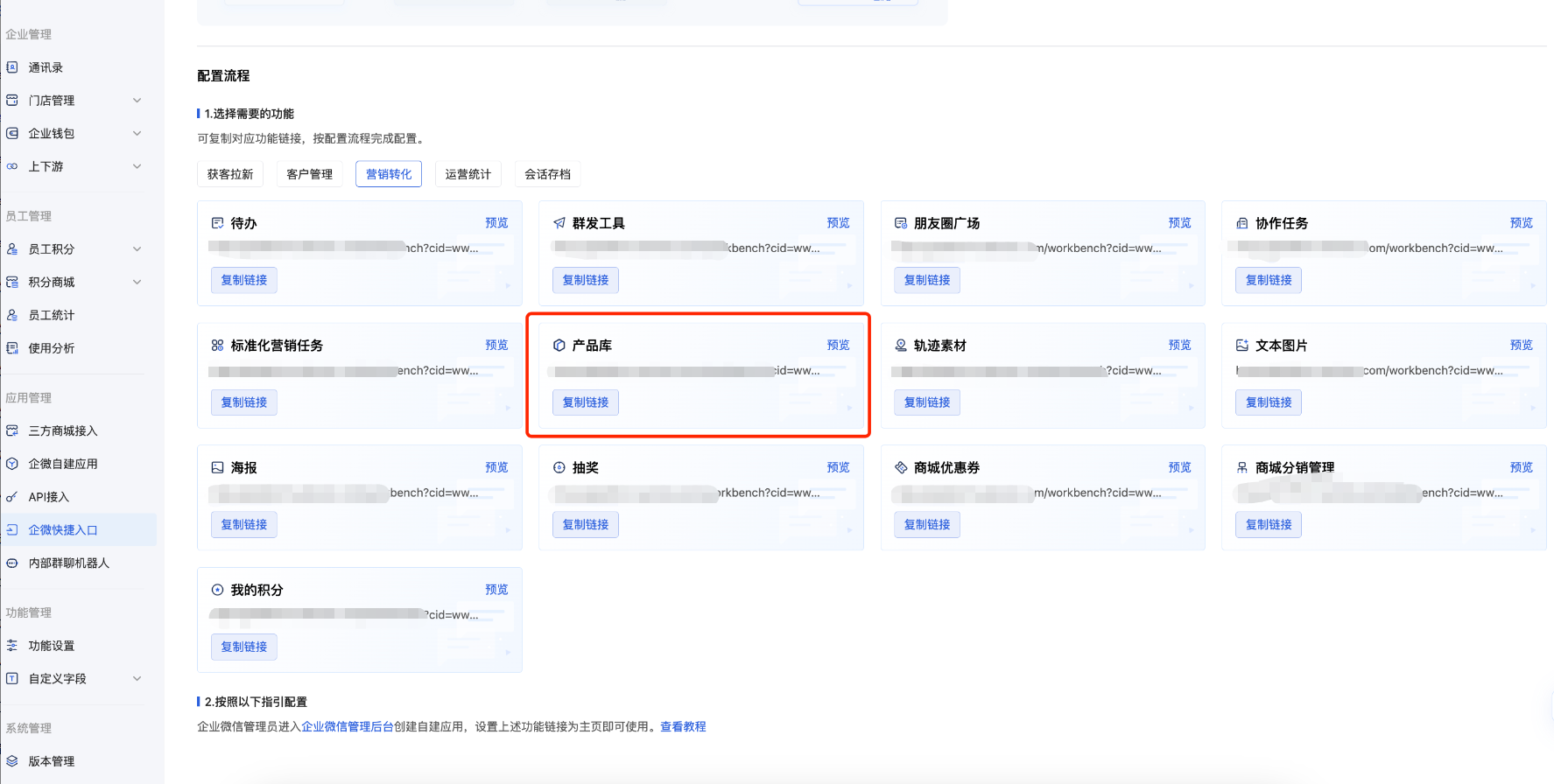Open 企业微信管理后台 link
Viewport: 1554px width, 784px height.
348,726
